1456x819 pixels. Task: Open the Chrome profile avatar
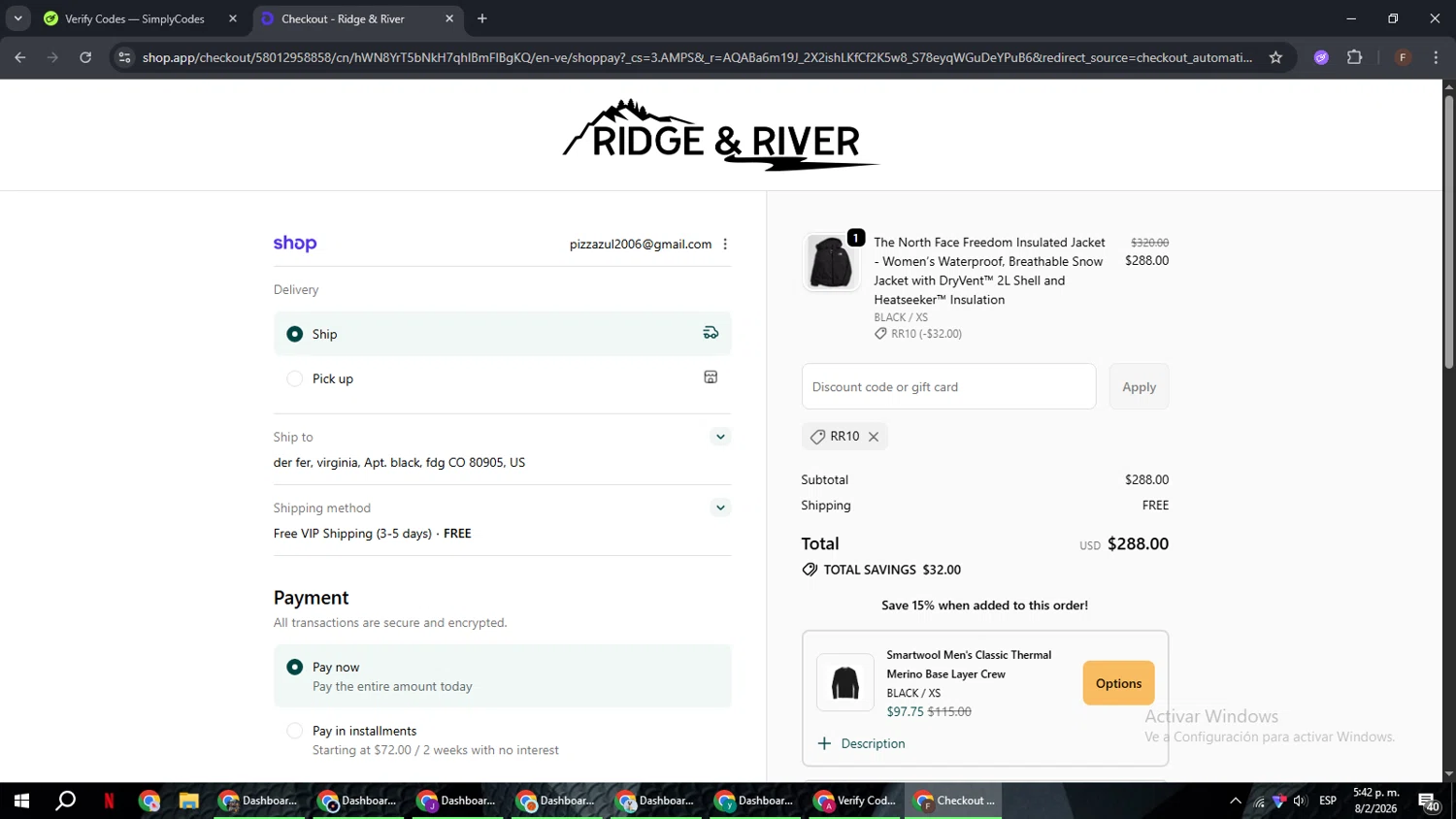pyautogui.click(x=1403, y=57)
